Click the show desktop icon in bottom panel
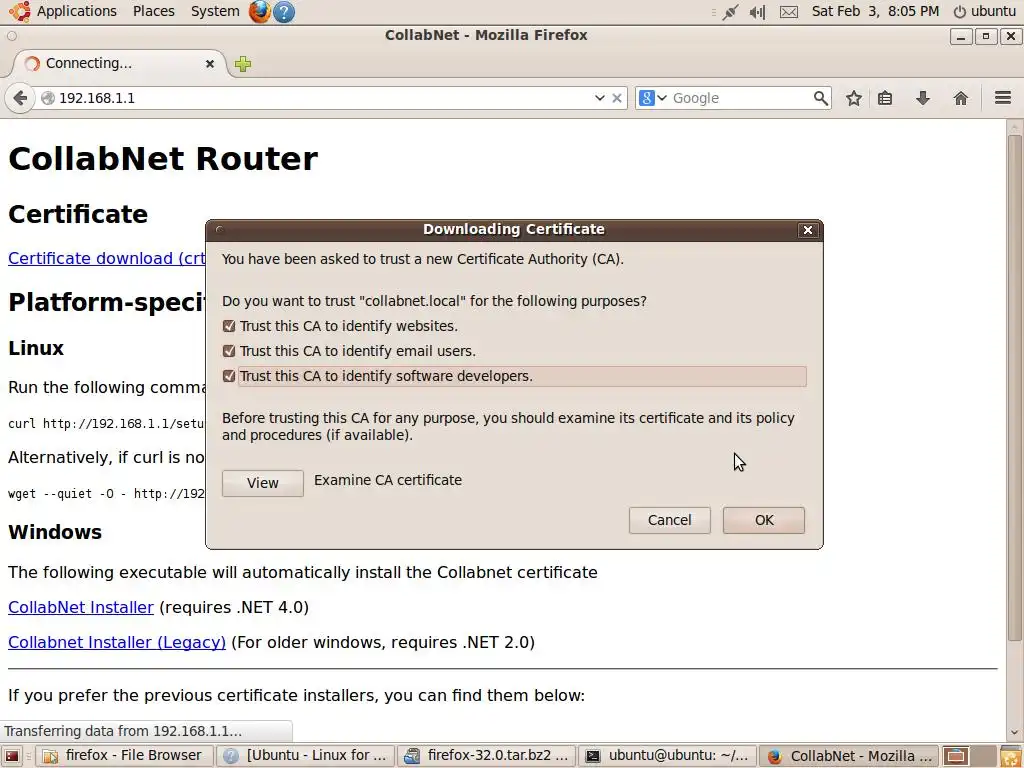Screen dimensions: 1024x768 [12, 756]
